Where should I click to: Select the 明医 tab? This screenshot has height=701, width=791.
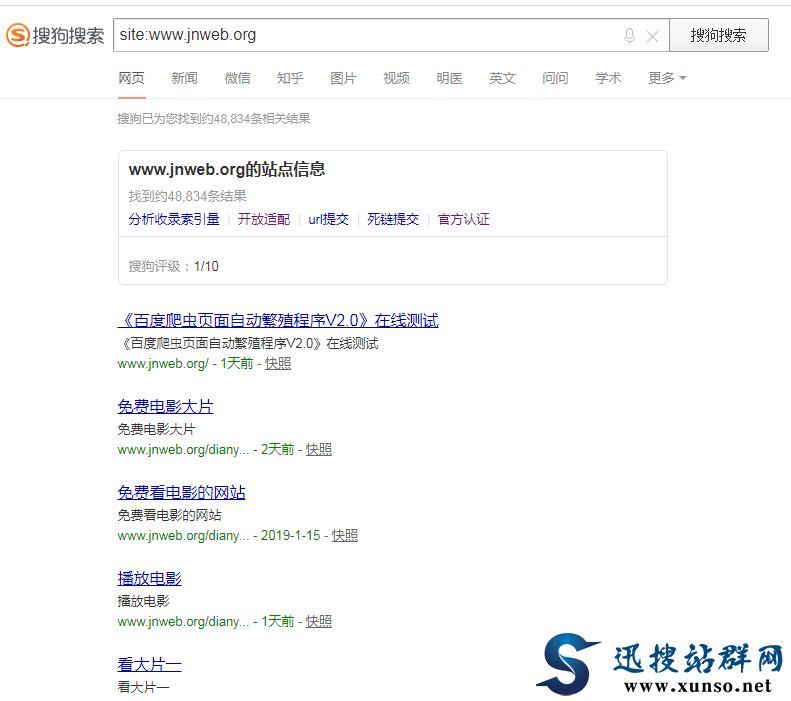[449, 78]
